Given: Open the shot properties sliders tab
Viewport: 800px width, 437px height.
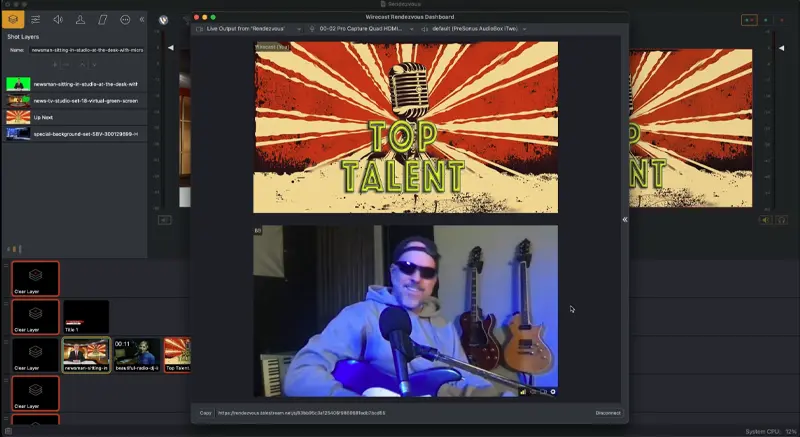Looking at the screenshot, I should [x=35, y=20].
